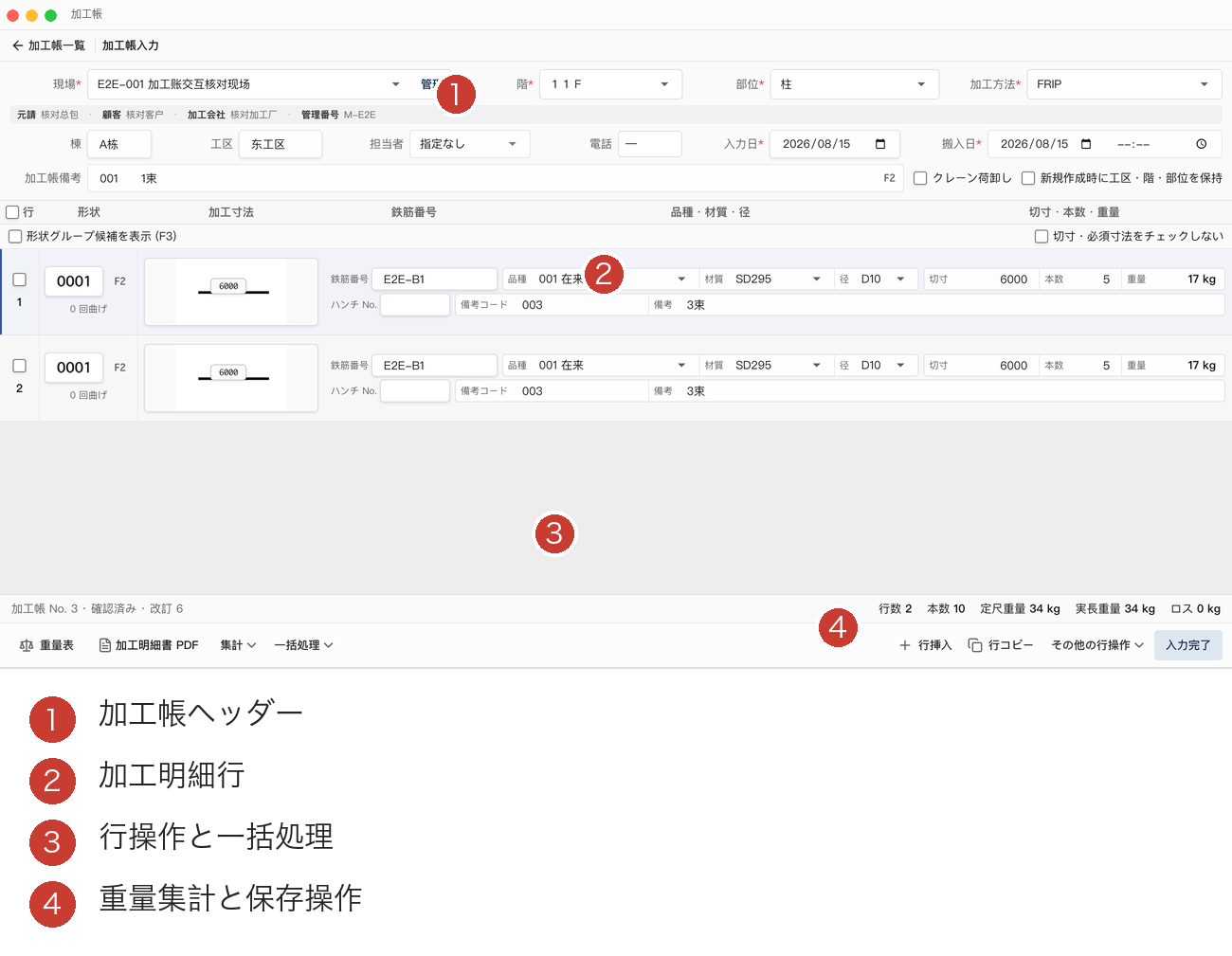Click the 棟 field with A栋
Viewport: 1232px width, 956px height.
(119, 144)
